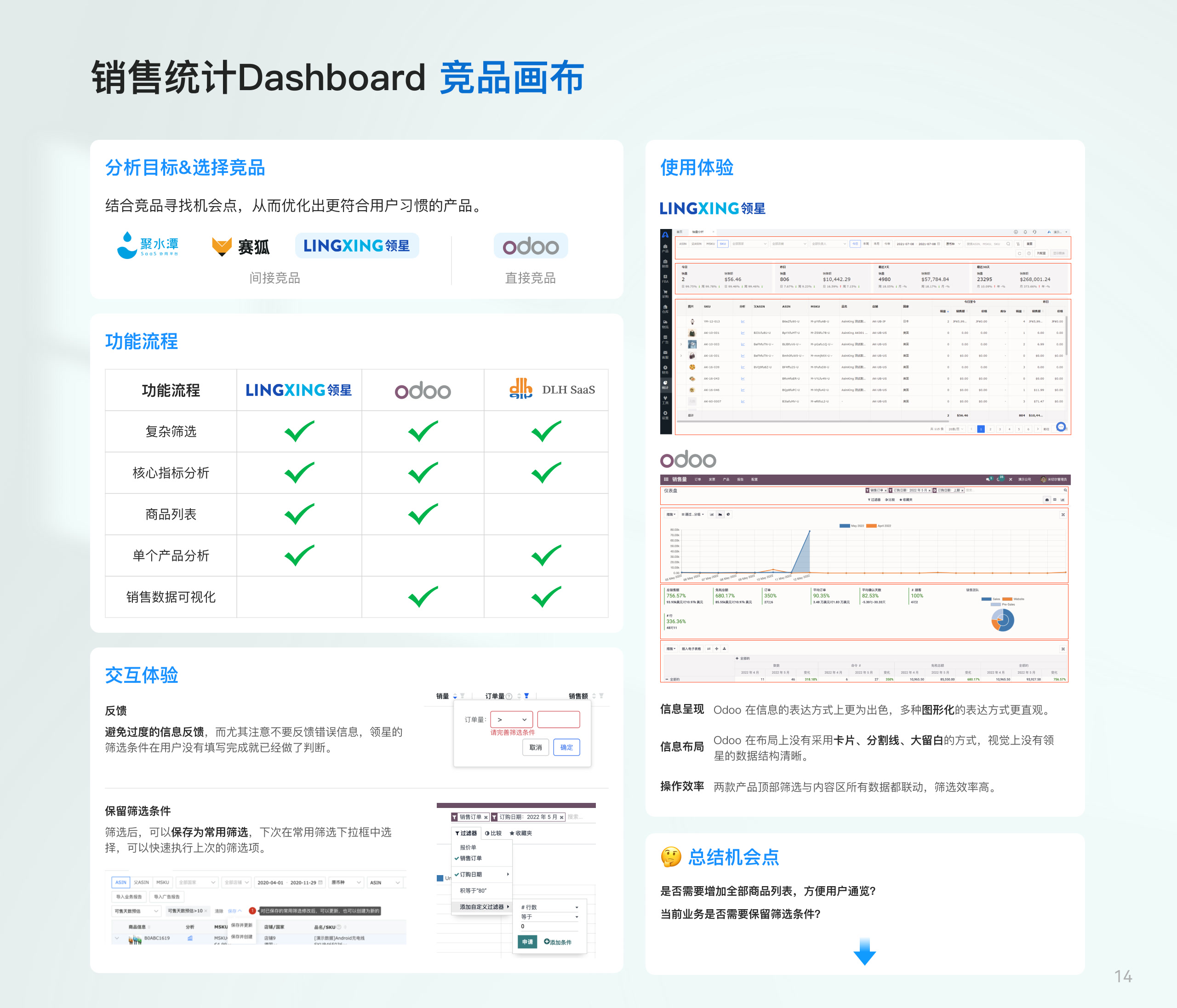Open the 过滤器 tab in Odoo search panel
Image resolution: width=1177 pixels, height=1008 pixels.
click(x=466, y=833)
